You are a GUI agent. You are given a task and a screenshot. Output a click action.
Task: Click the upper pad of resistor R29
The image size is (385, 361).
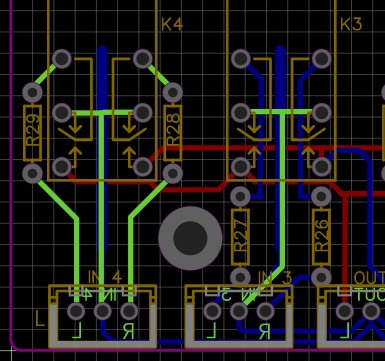click(33, 92)
